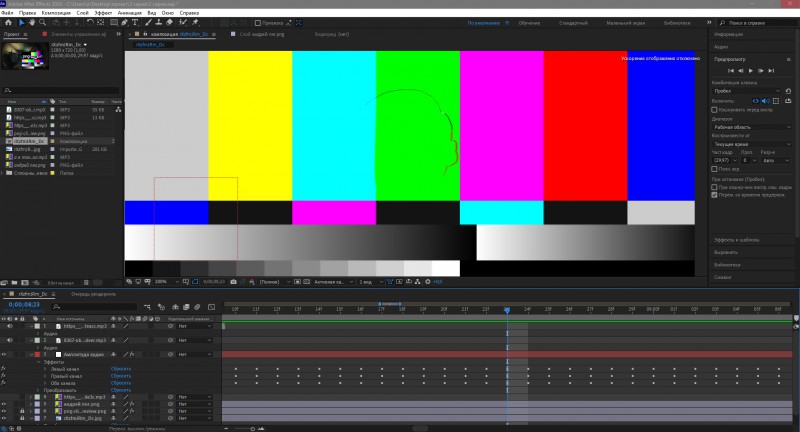
Task: Open the Текущее время play-from dropdown
Action: coord(752,144)
